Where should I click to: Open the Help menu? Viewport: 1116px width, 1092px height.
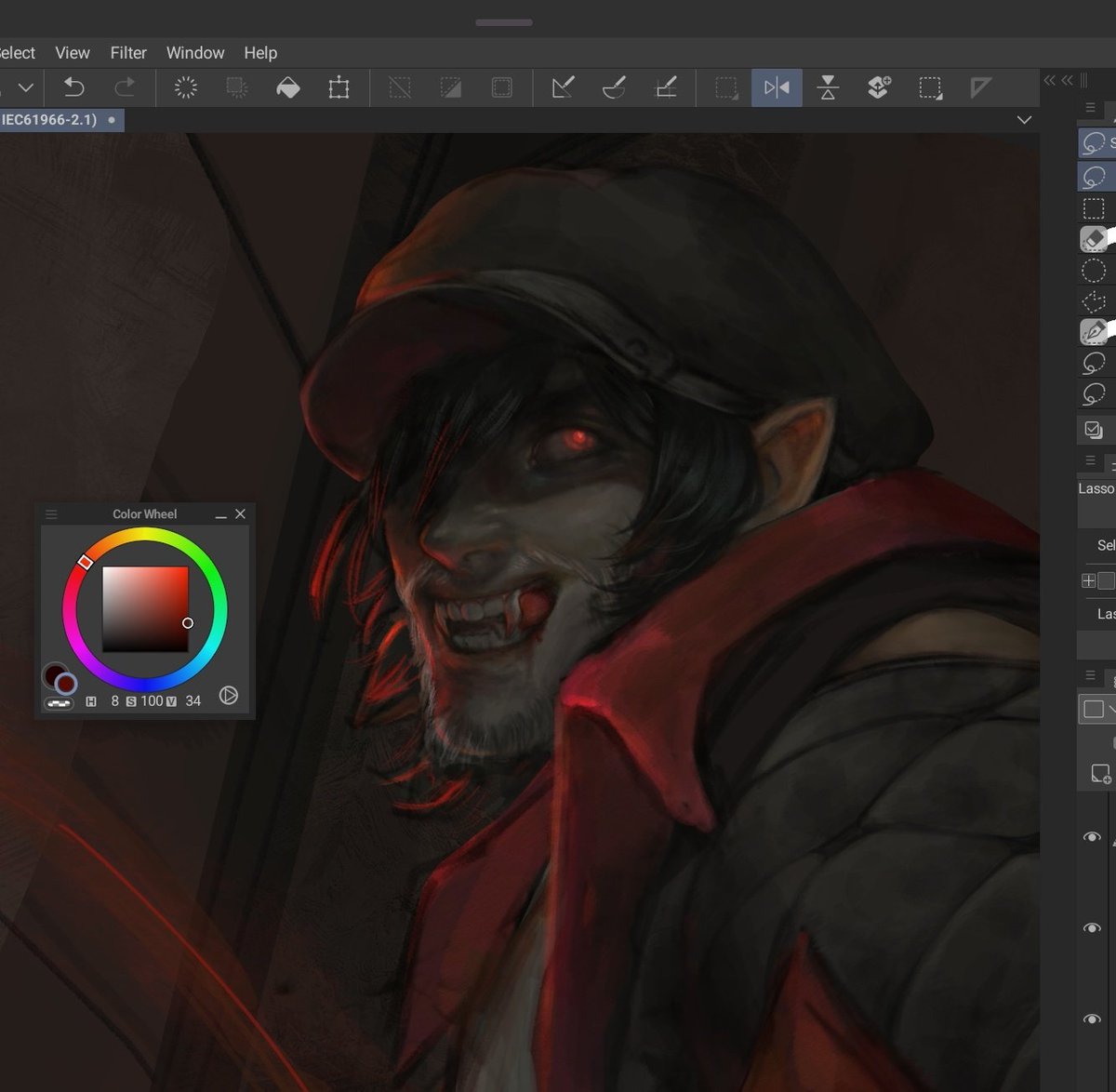tap(260, 53)
